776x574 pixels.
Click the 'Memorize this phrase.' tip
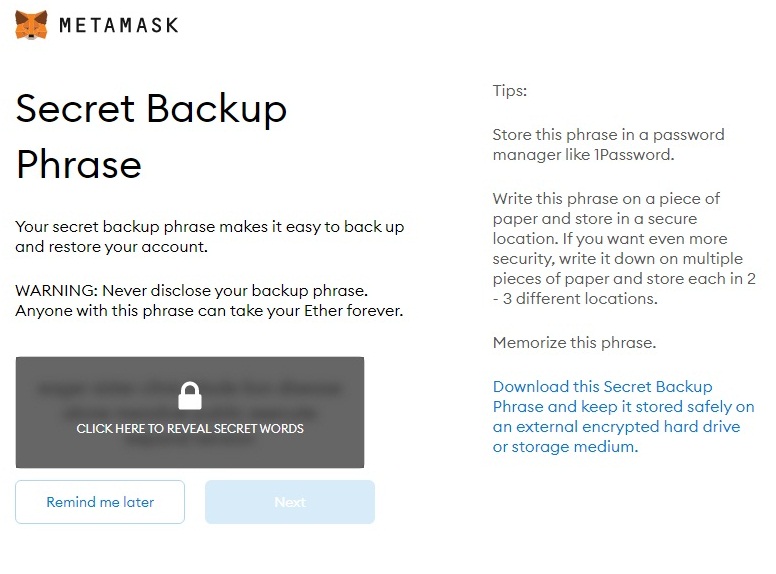click(x=574, y=343)
